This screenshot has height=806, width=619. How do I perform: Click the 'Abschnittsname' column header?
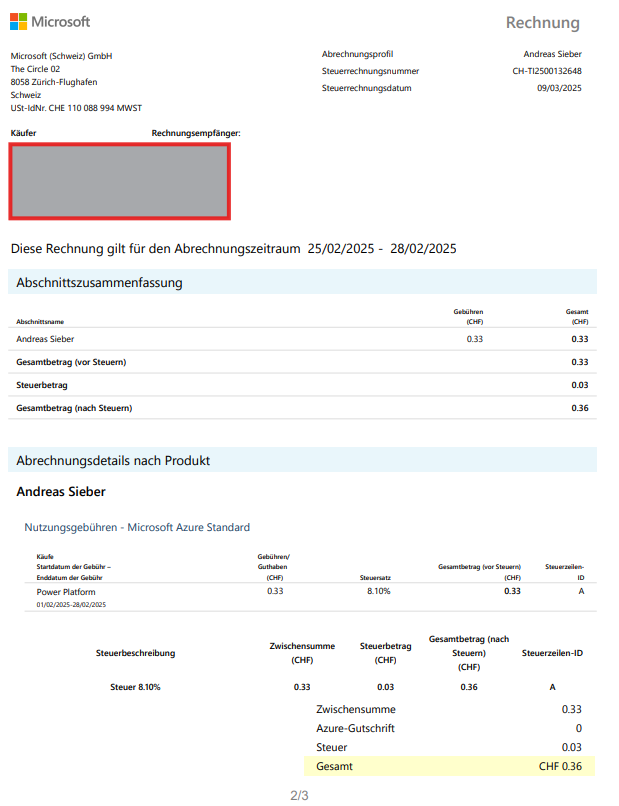coord(40,322)
